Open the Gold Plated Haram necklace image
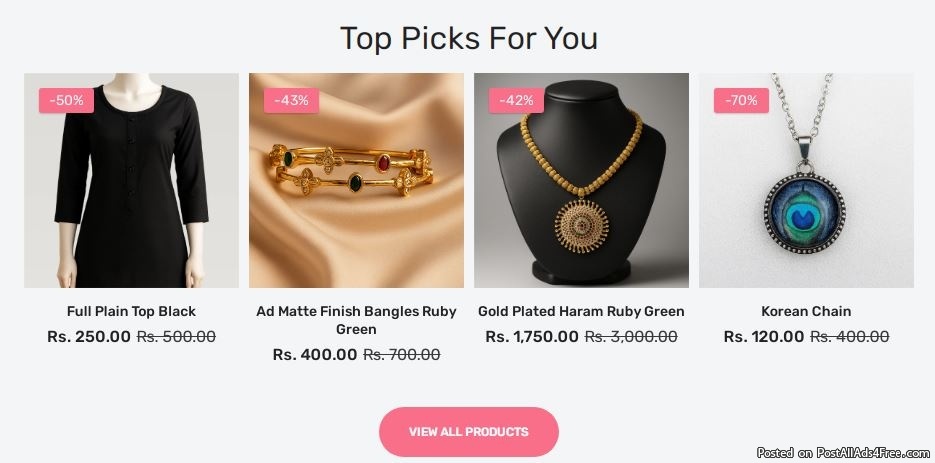Viewport: 935px width, 463px height. pos(581,180)
